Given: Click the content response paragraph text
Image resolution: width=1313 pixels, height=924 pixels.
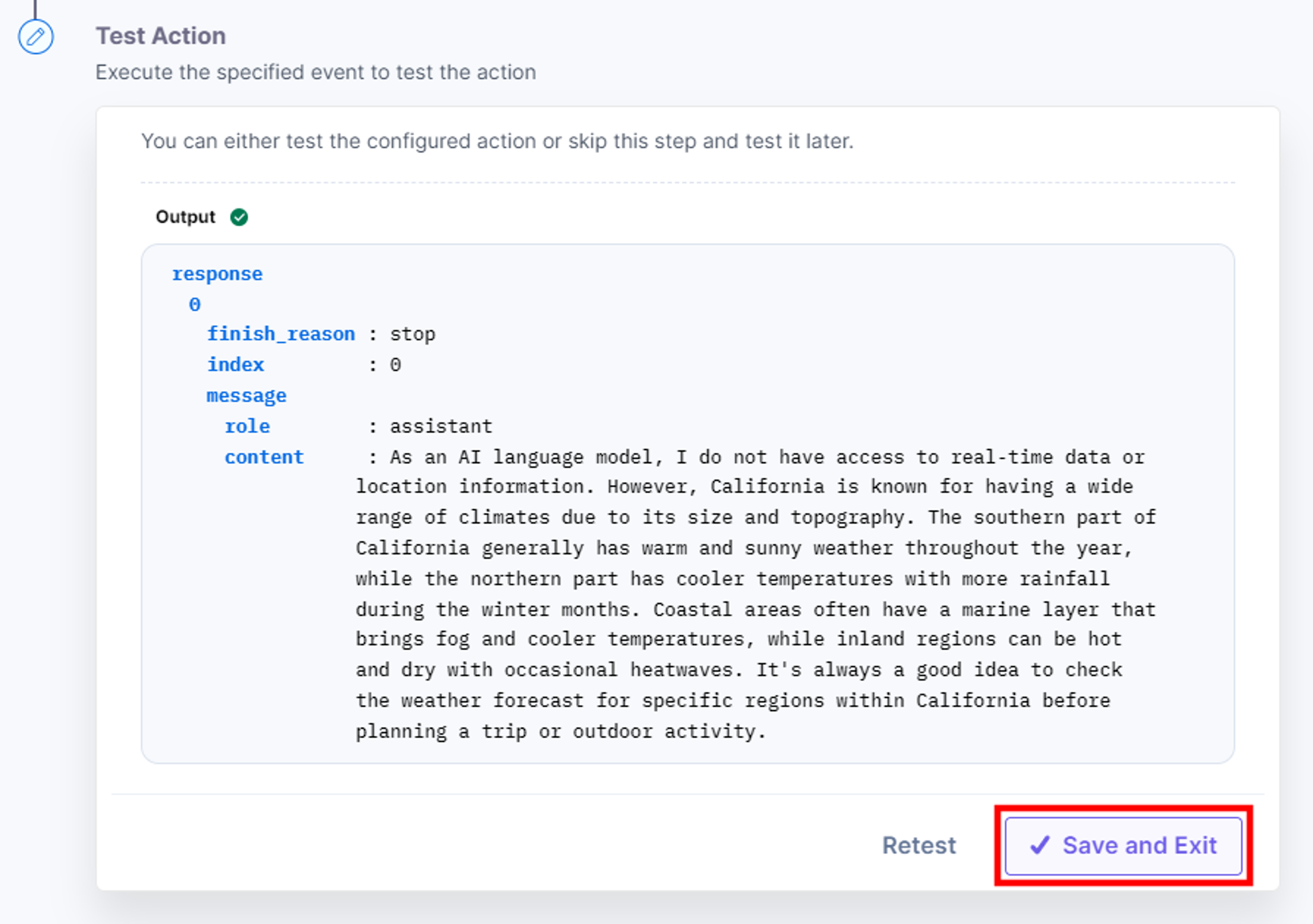Looking at the screenshot, I should [x=755, y=594].
